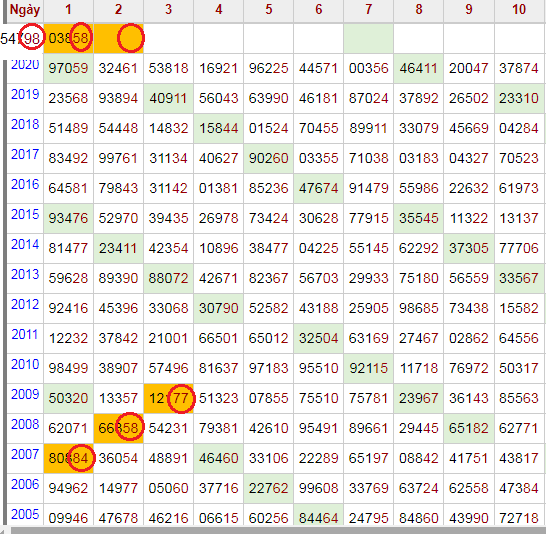Open the 2020 year link
Image resolution: width=546 pixels, height=534 pixels.
click(x=25, y=65)
